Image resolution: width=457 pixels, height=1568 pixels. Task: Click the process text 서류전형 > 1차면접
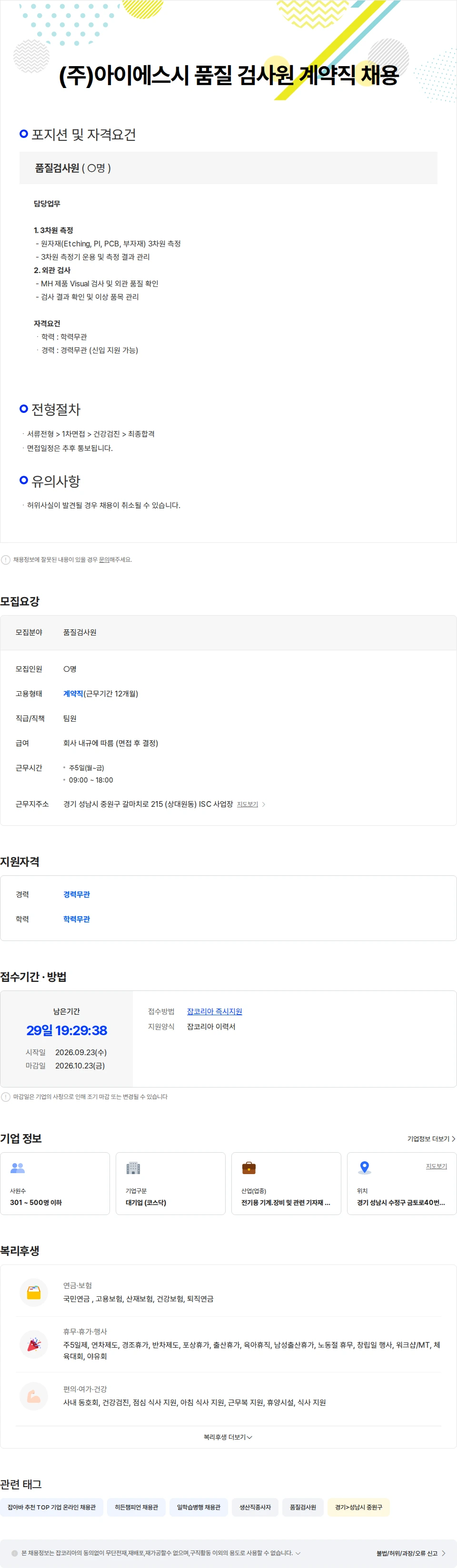point(91,434)
